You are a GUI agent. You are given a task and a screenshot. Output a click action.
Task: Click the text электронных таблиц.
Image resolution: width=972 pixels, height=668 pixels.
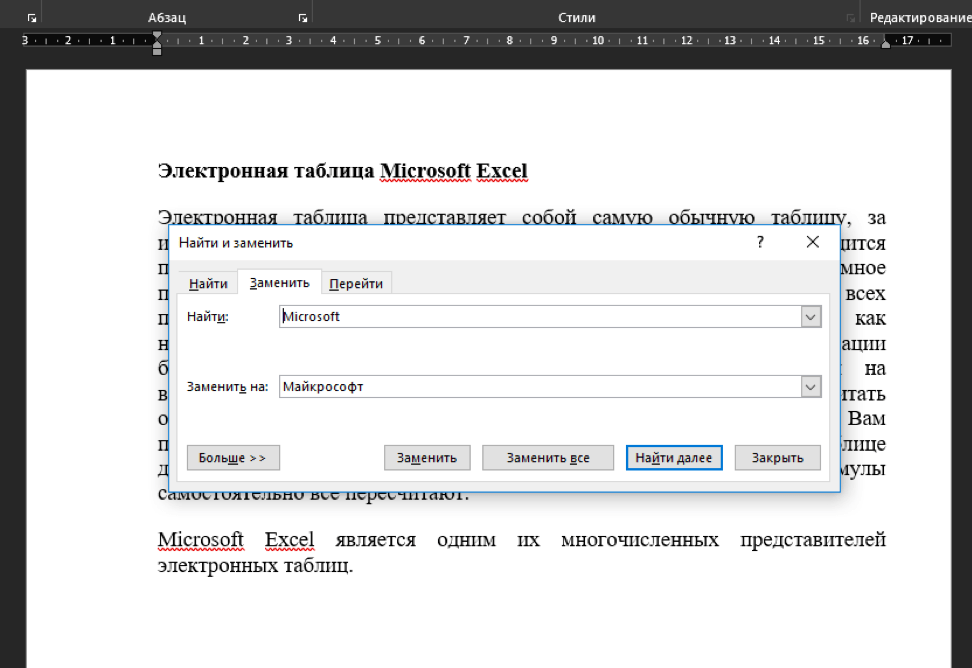[255, 565]
